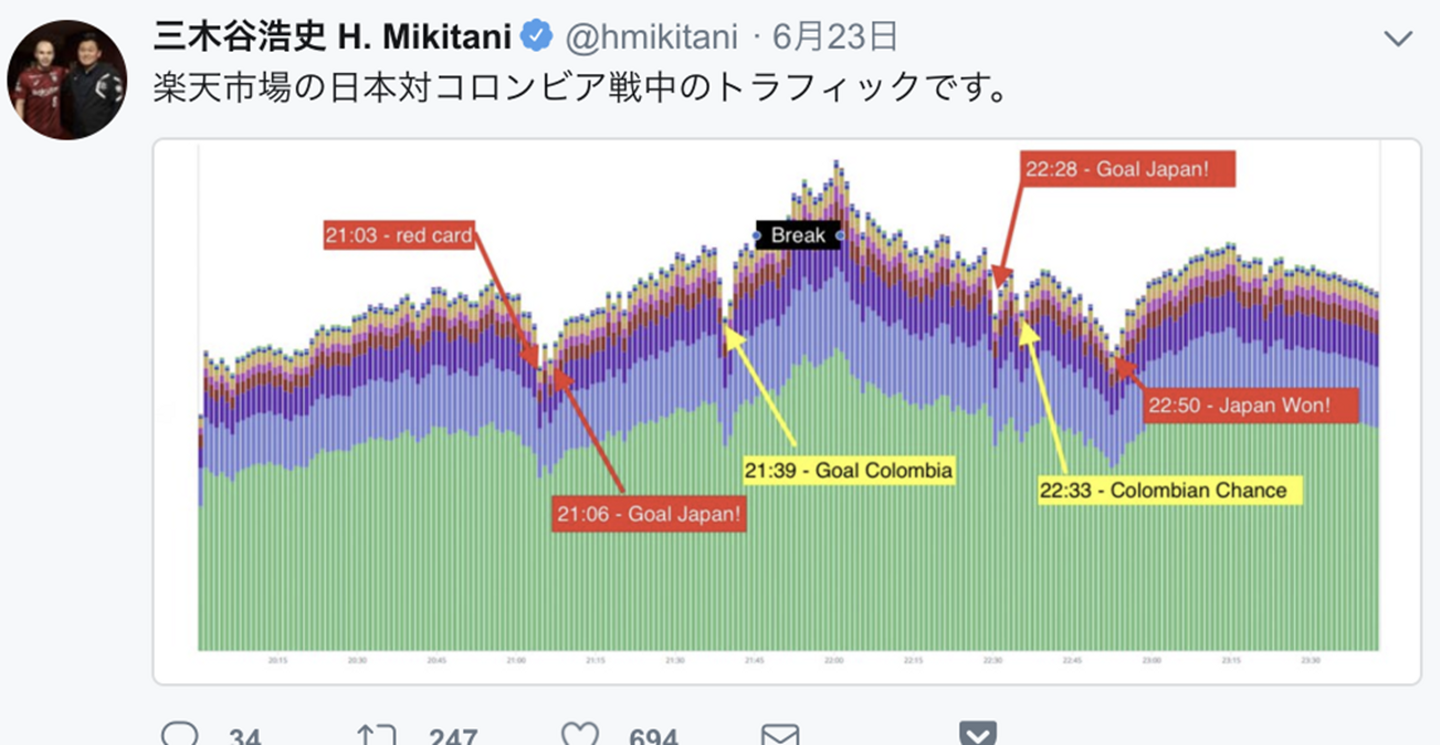This screenshot has width=1440, height=745.
Task: Click the 247 retweets count
Action: point(452,738)
